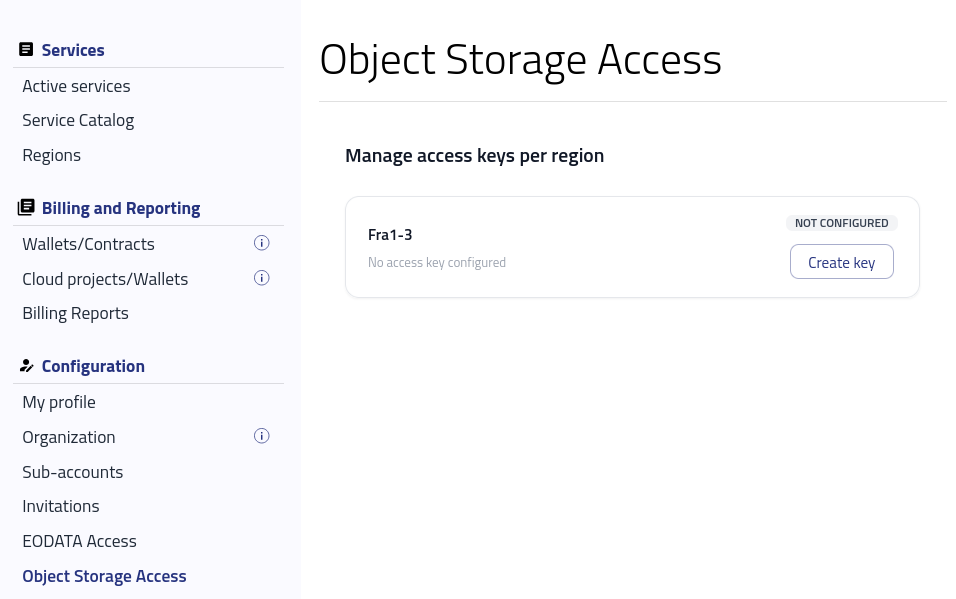View Invitations page

click(61, 506)
